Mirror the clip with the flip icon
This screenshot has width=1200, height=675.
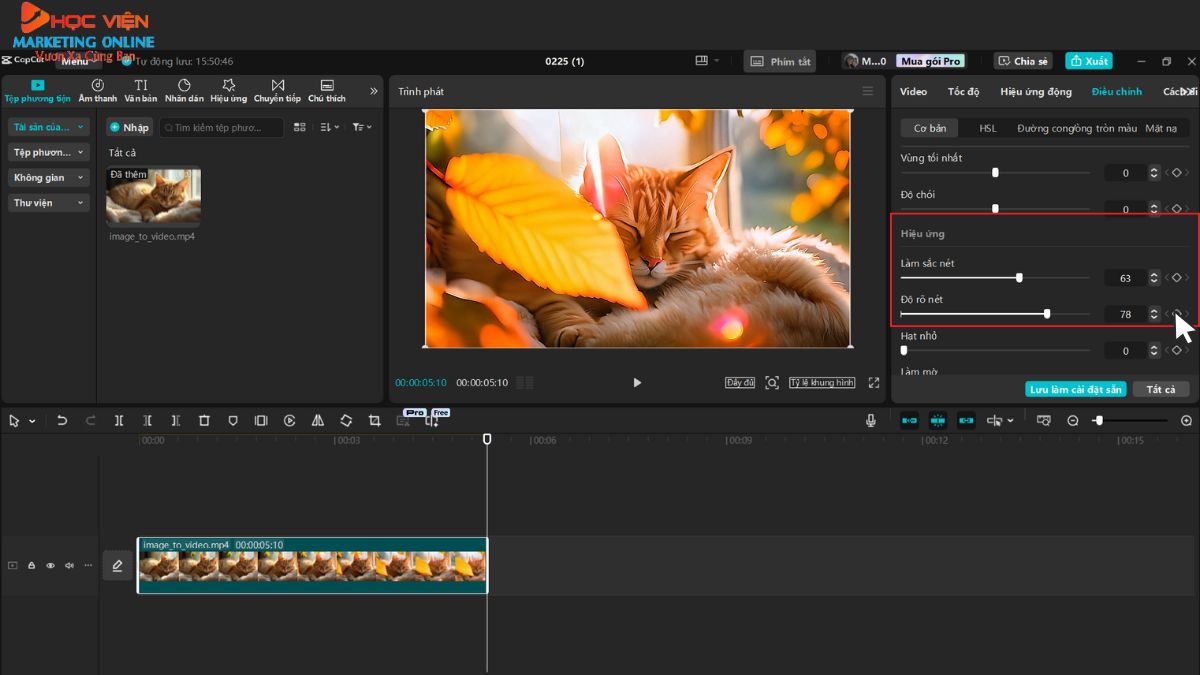coord(318,421)
